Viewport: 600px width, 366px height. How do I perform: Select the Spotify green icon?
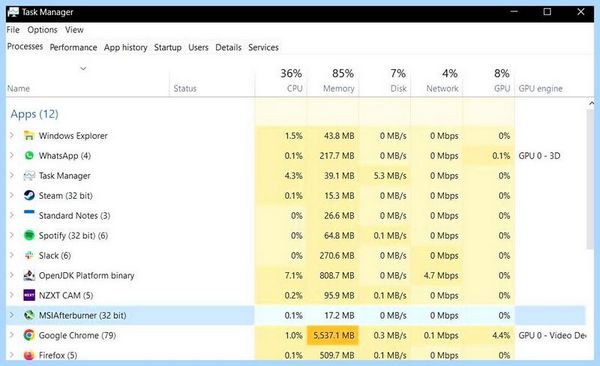[29, 235]
